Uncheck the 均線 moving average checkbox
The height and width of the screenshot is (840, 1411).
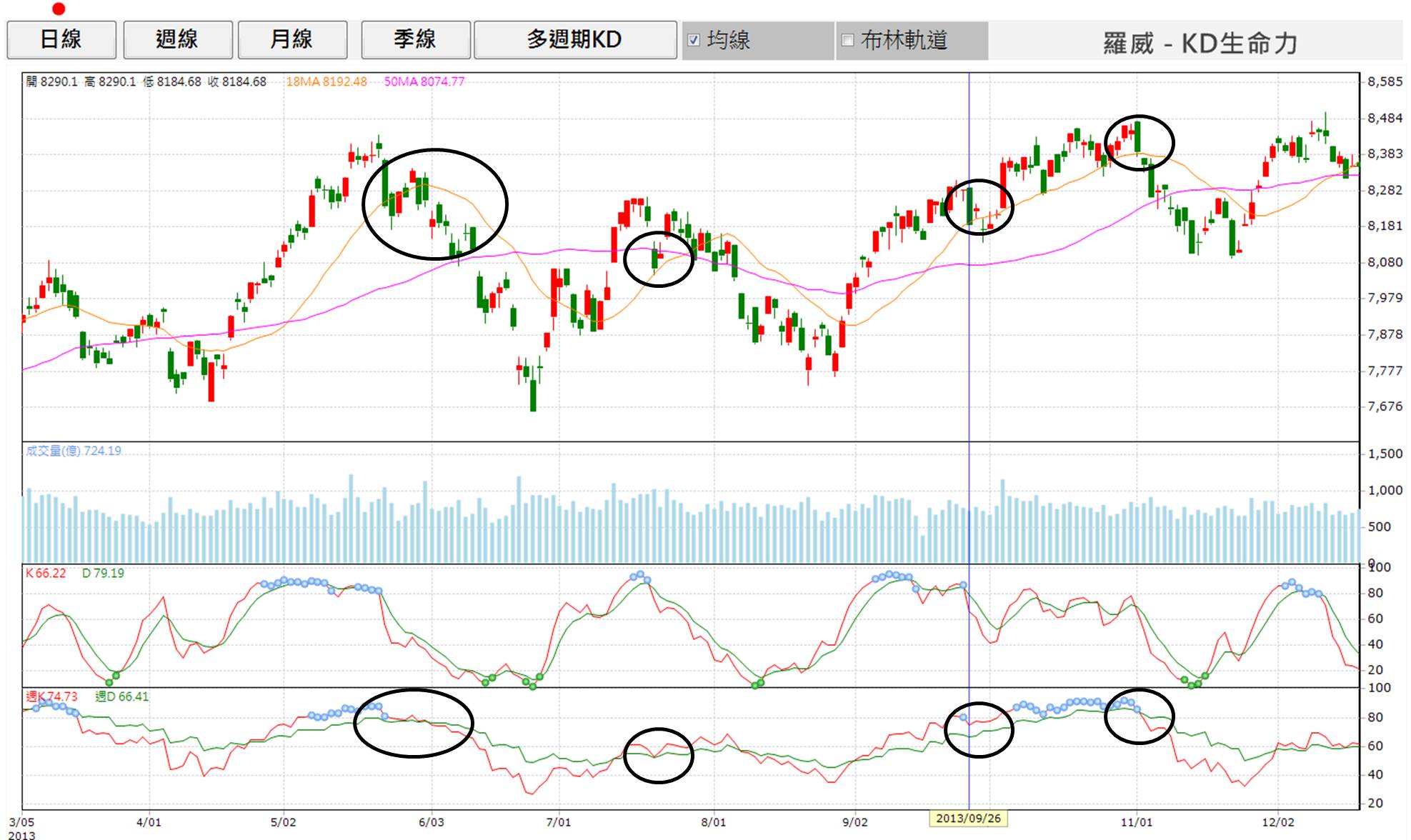pyautogui.click(x=694, y=41)
